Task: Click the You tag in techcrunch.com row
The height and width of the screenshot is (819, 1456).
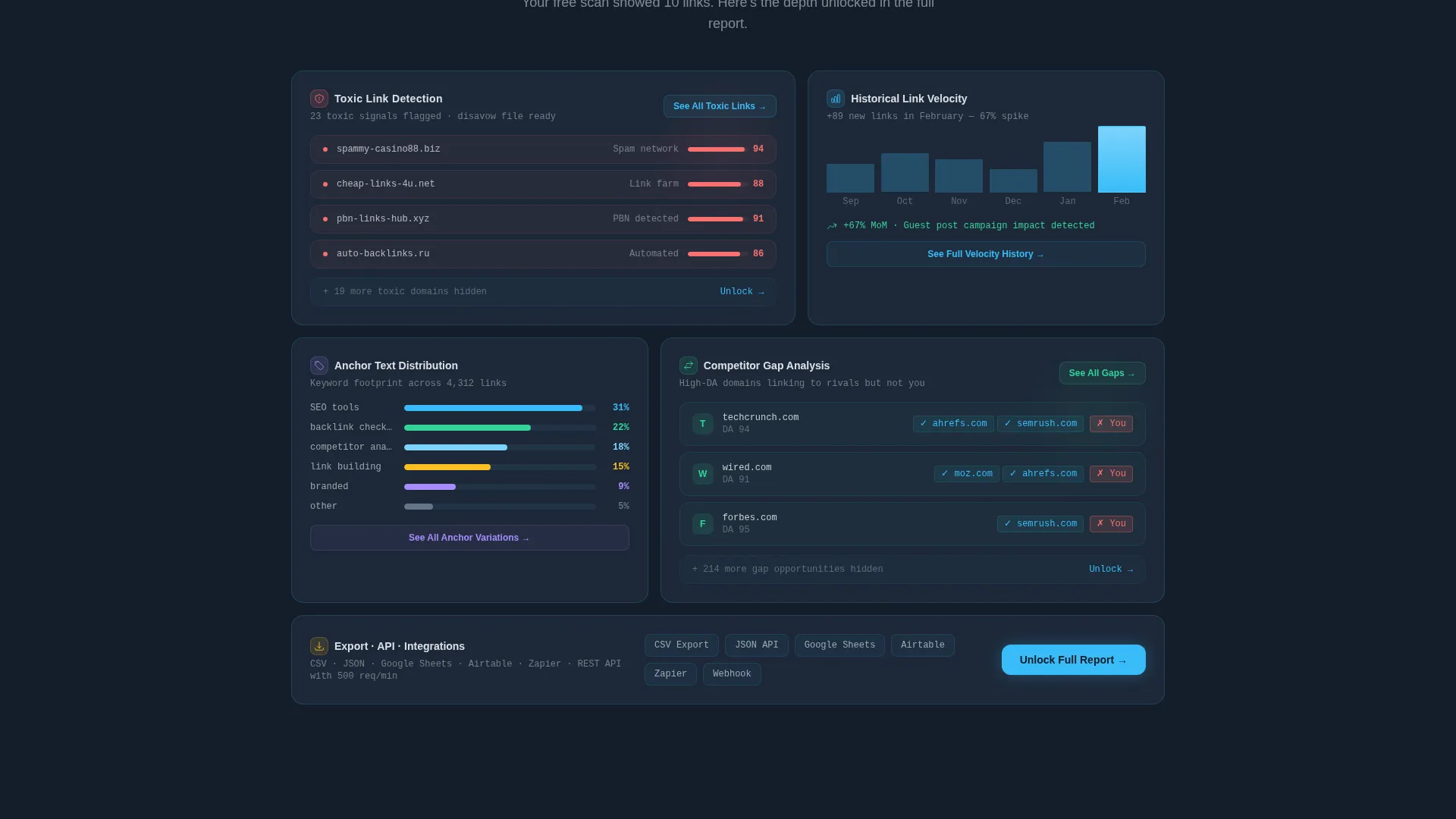Action: 1111,424
